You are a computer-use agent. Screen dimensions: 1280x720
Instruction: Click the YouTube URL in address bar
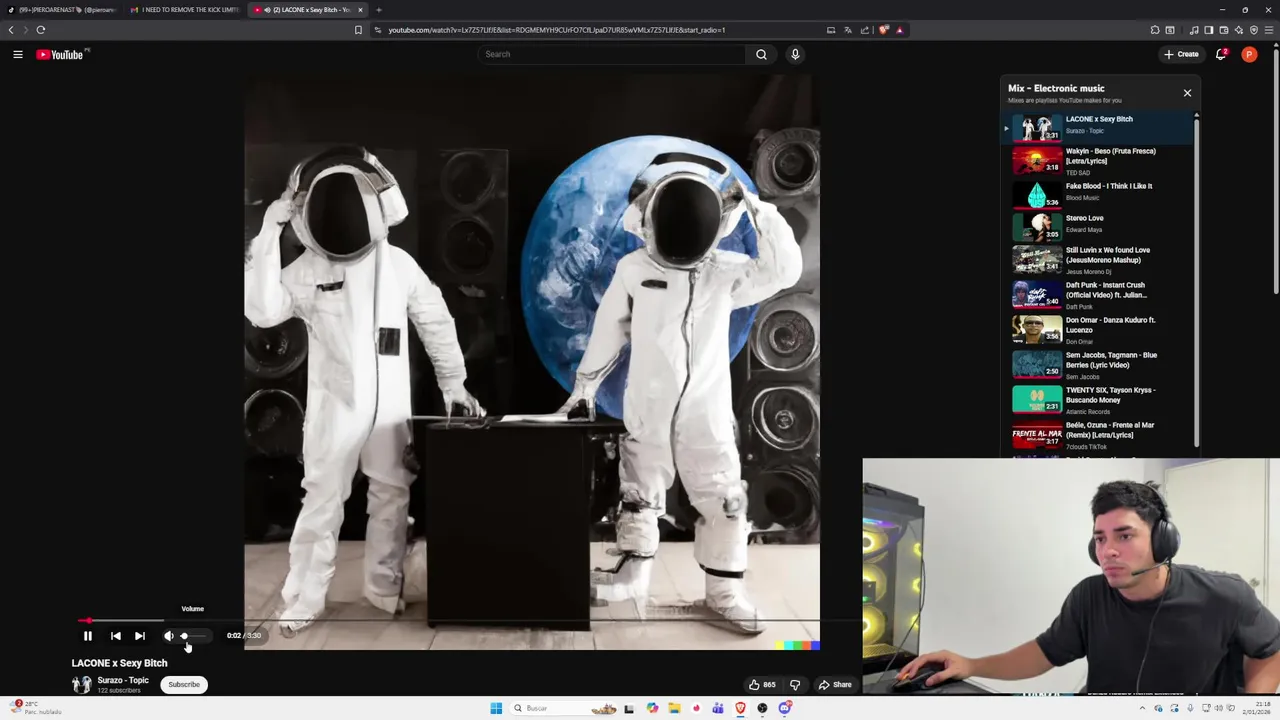pyautogui.click(x=557, y=30)
